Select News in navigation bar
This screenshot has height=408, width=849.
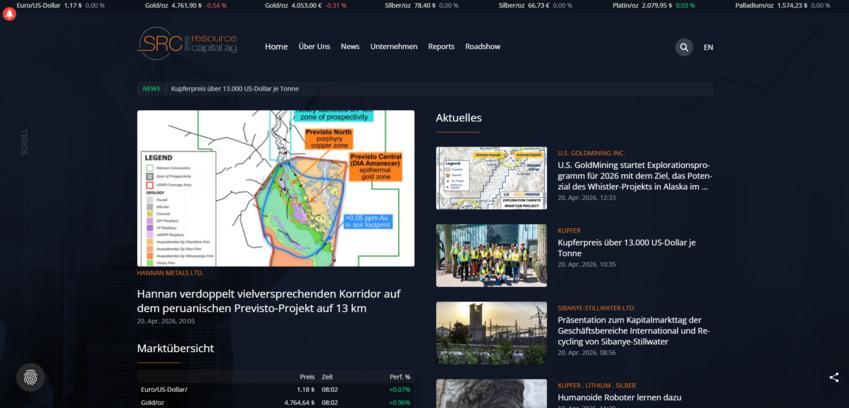click(350, 47)
